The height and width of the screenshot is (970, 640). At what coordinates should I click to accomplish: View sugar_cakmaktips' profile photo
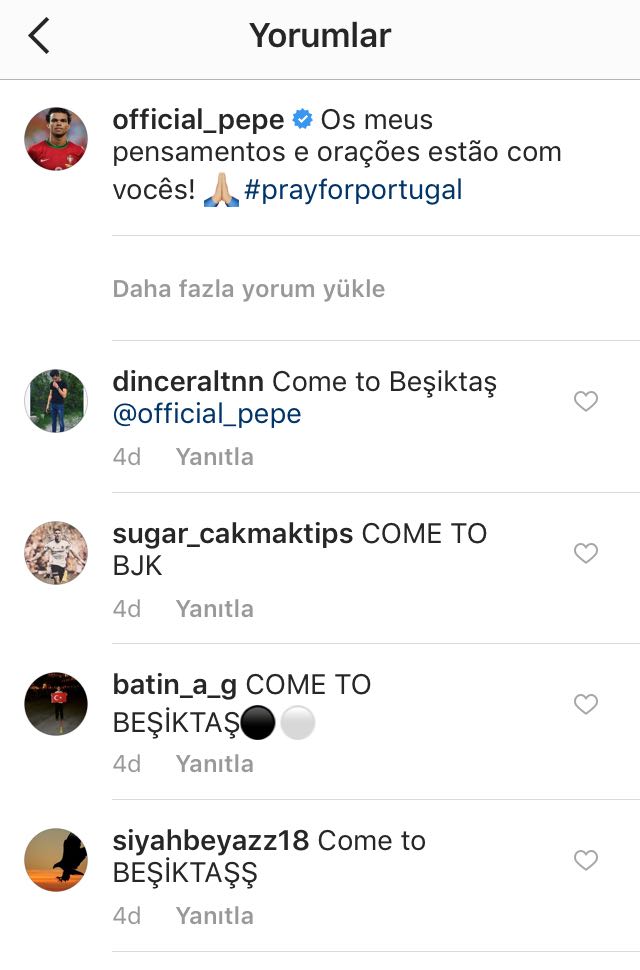coord(56,552)
